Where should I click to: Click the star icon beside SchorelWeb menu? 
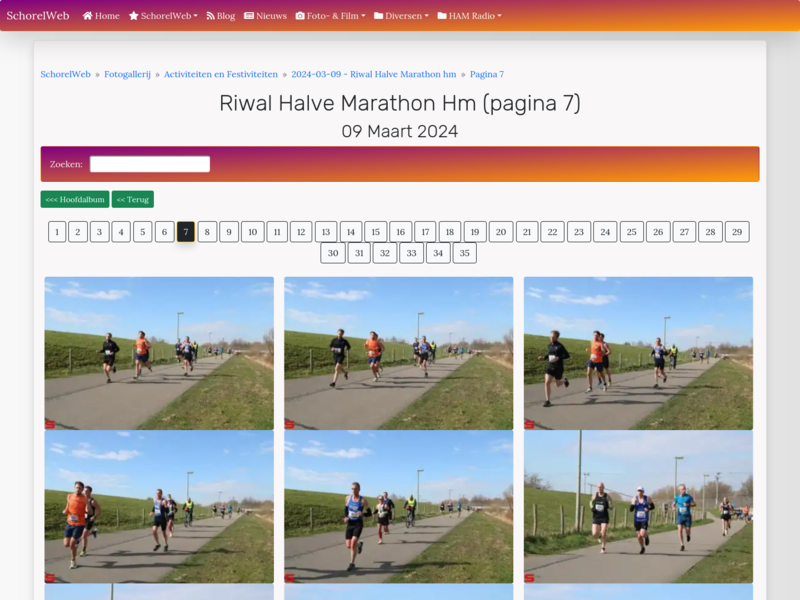134,16
